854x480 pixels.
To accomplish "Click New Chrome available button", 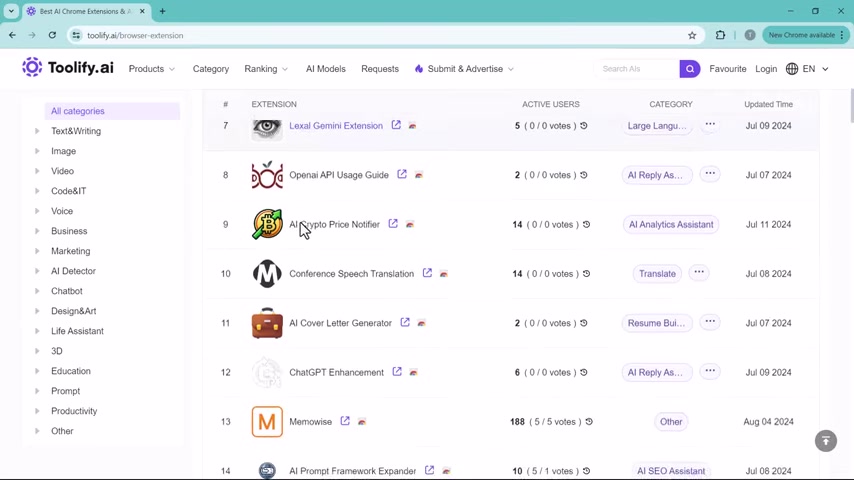I will pos(805,35).
